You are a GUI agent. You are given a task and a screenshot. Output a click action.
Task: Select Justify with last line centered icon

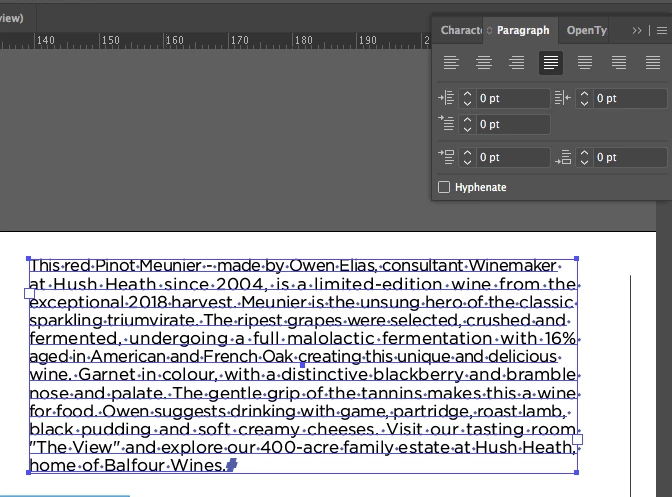point(585,63)
